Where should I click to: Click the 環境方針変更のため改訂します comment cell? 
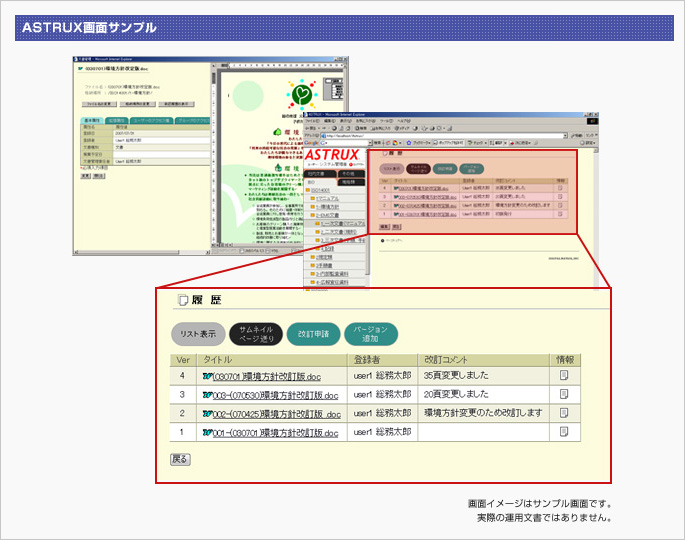483,413
